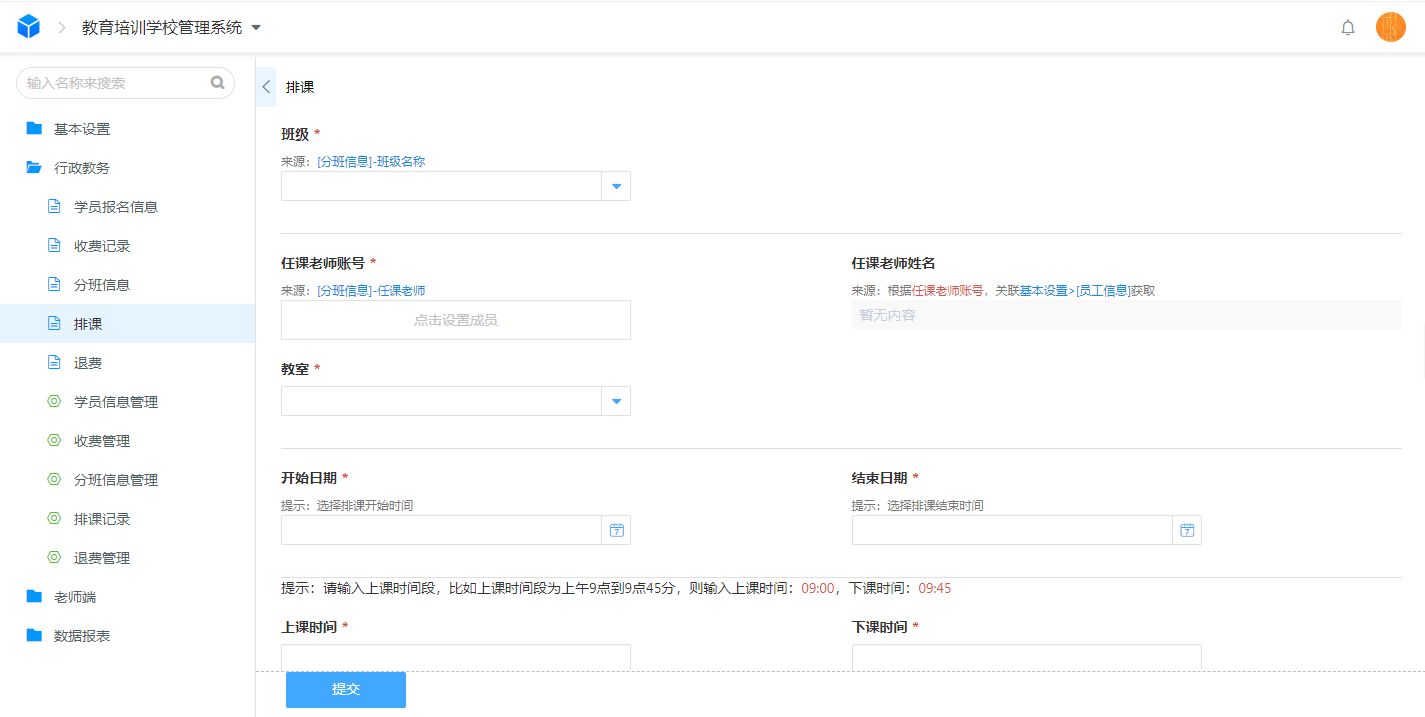
Task: Click the search magnifier icon in sidebar
Action: [217, 83]
